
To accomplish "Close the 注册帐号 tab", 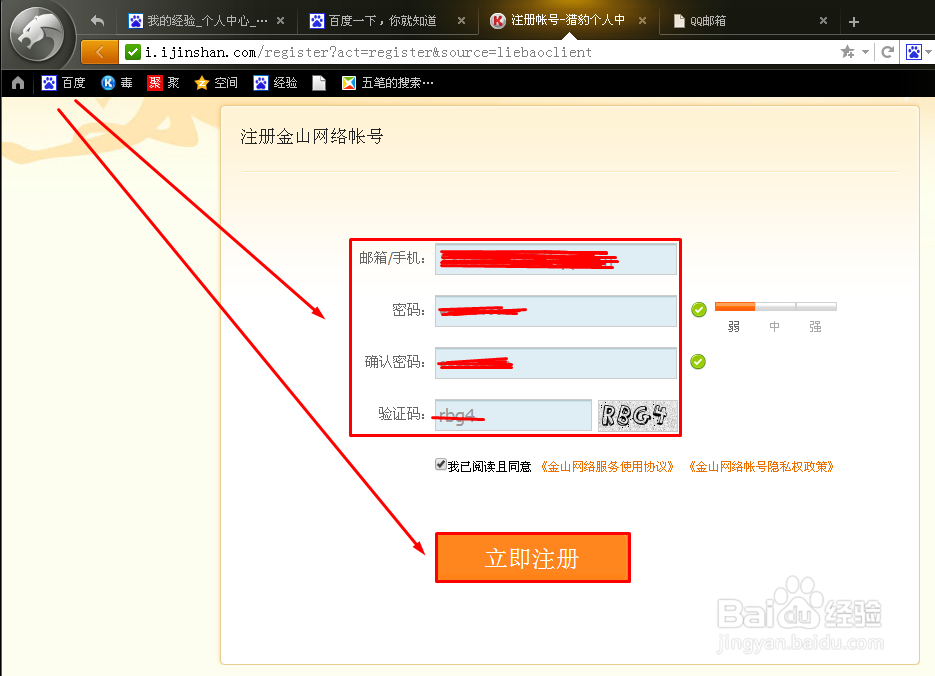I will (642, 20).
